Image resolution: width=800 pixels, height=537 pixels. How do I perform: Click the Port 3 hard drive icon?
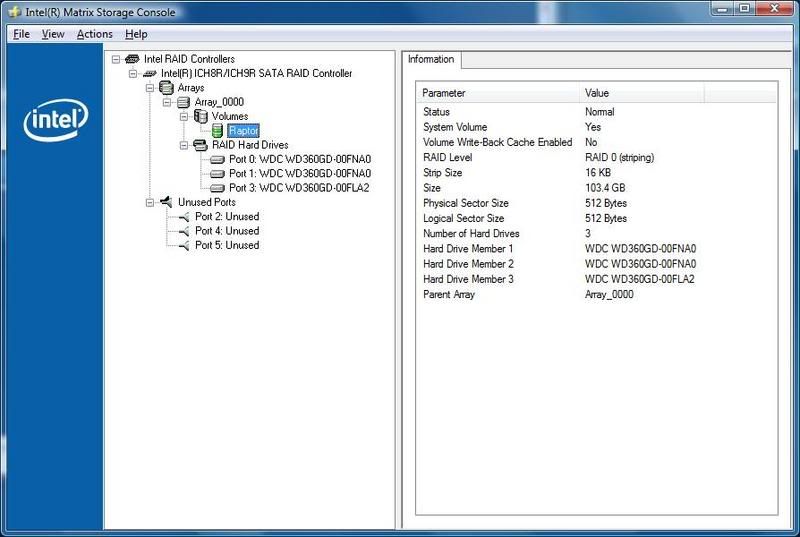(217, 188)
